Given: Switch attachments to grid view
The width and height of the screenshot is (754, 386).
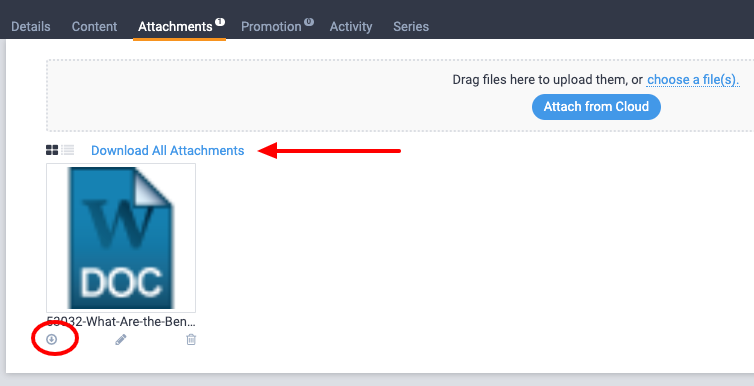Looking at the screenshot, I should click(52, 150).
